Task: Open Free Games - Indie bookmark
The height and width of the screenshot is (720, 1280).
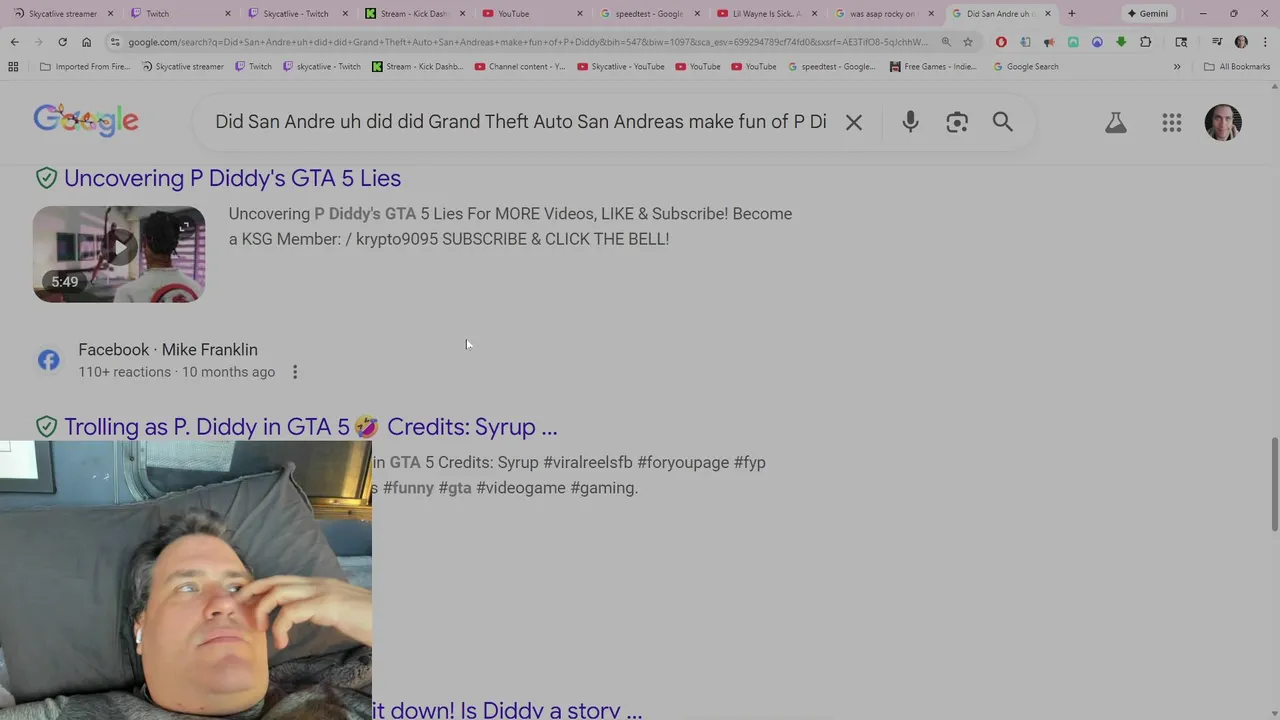Action: point(933,66)
